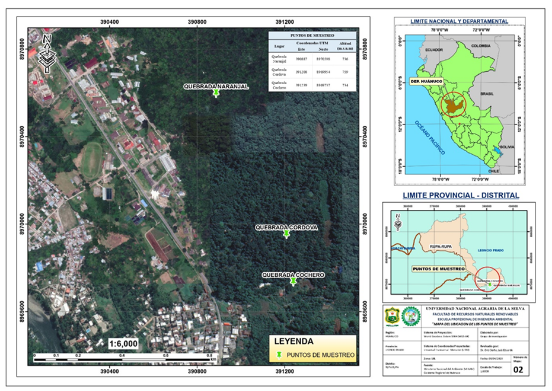552x391 pixels.
Task: Click the small north arrow in provincial map
Action: coord(398,223)
